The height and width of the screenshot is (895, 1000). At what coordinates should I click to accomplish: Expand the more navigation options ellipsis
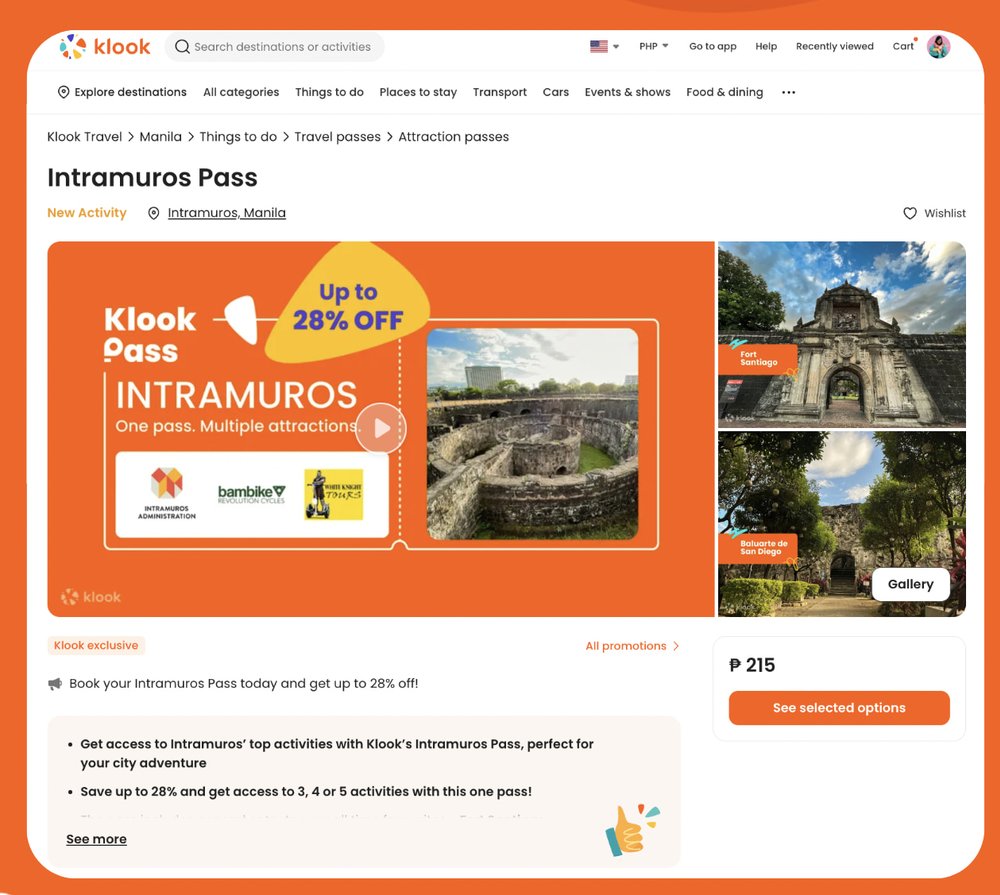click(x=788, y=92)
